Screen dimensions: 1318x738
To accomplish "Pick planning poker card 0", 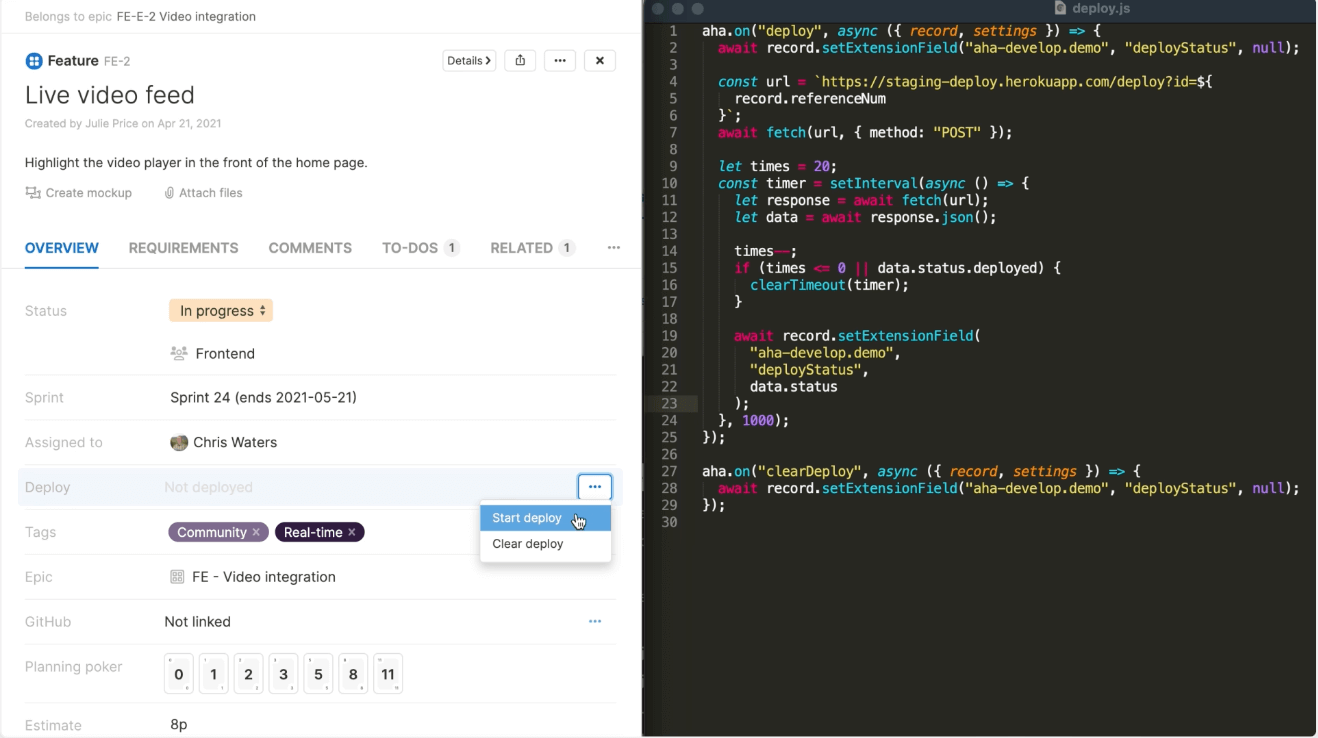I will (179, 674).
